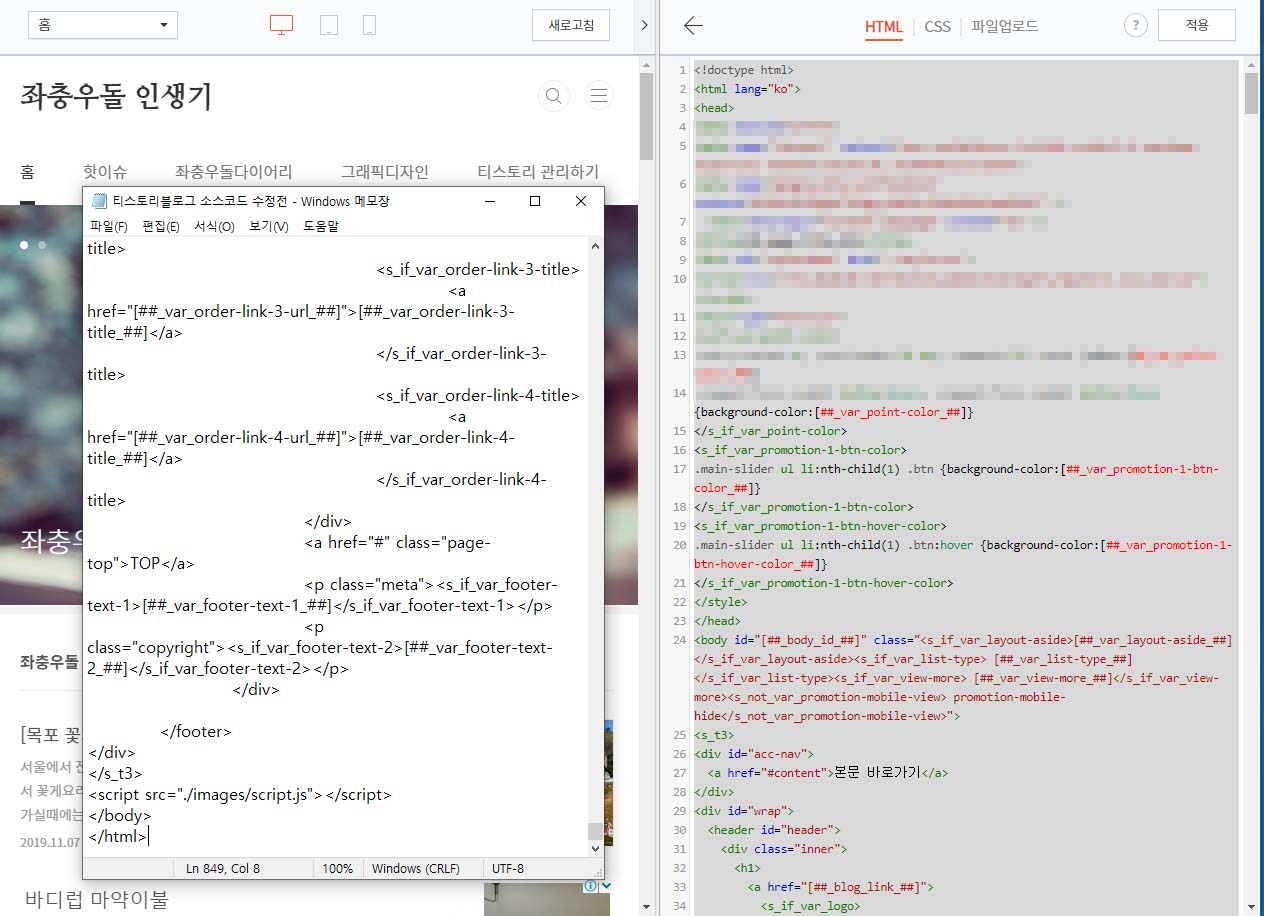This screenshot has height=916, width=1264.
Task: Click <!doctype html> on line 1
Action: [744, 70]
